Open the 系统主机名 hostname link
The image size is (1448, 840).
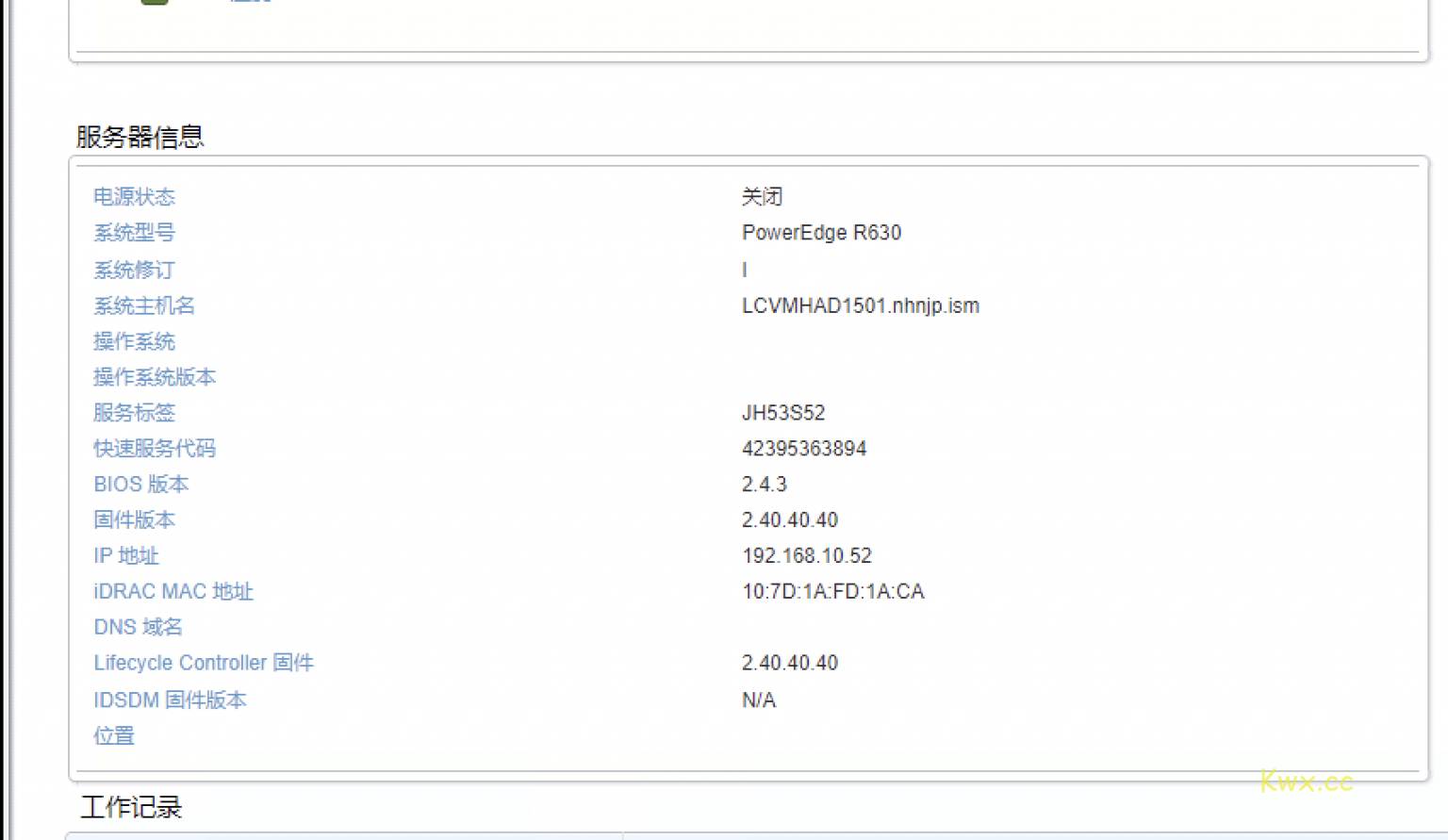point(143,305)
